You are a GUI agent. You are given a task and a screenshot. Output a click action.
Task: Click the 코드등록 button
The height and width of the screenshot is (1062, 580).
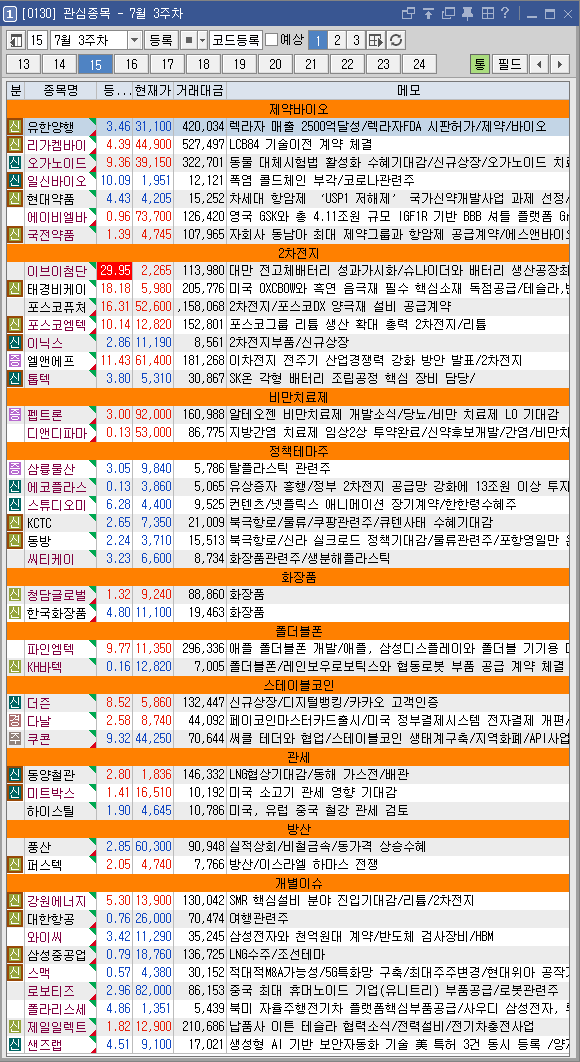pyautogui.click(x=236, y=40)
